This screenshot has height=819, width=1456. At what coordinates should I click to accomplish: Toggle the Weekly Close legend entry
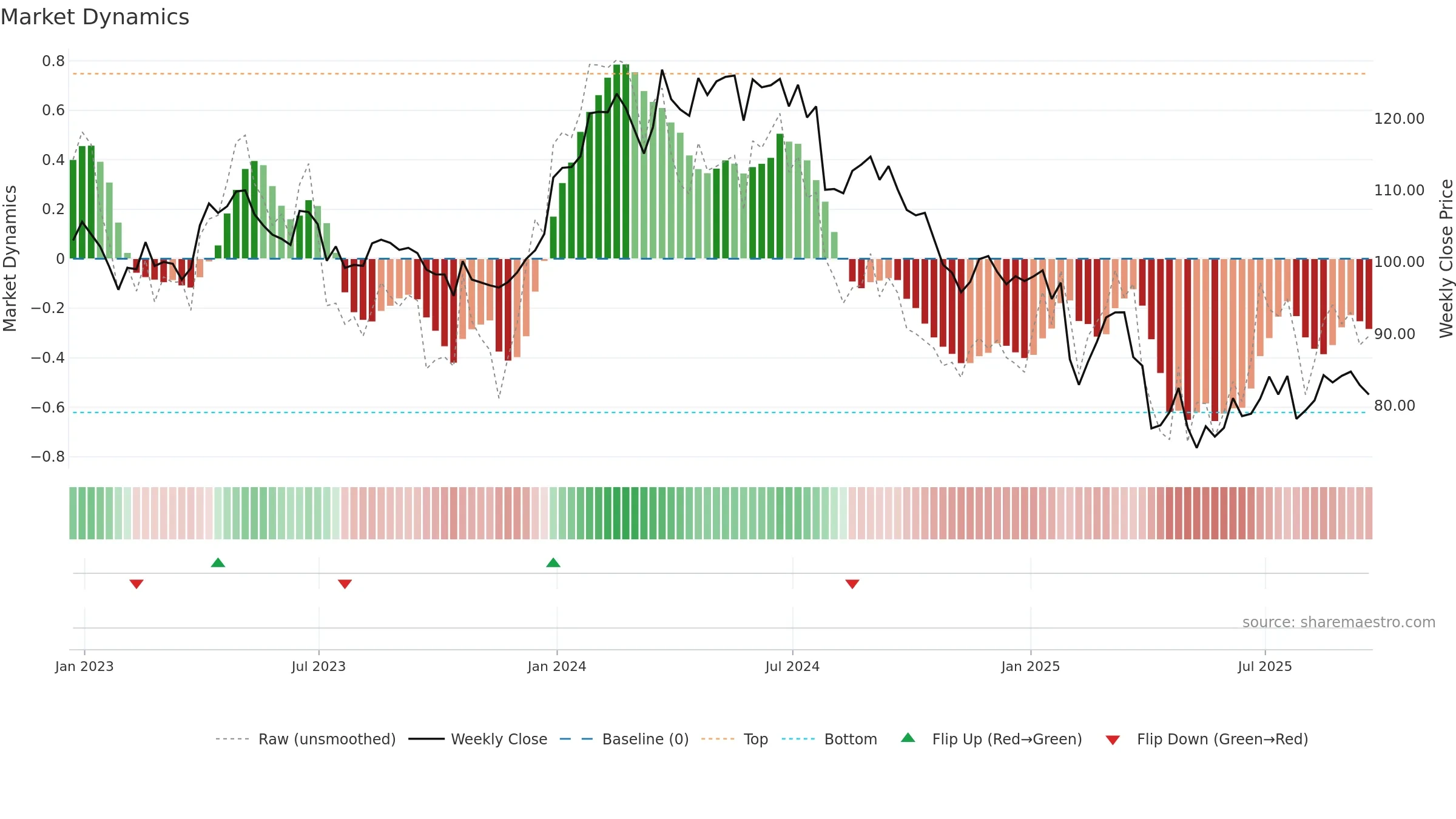click(478, 739)
